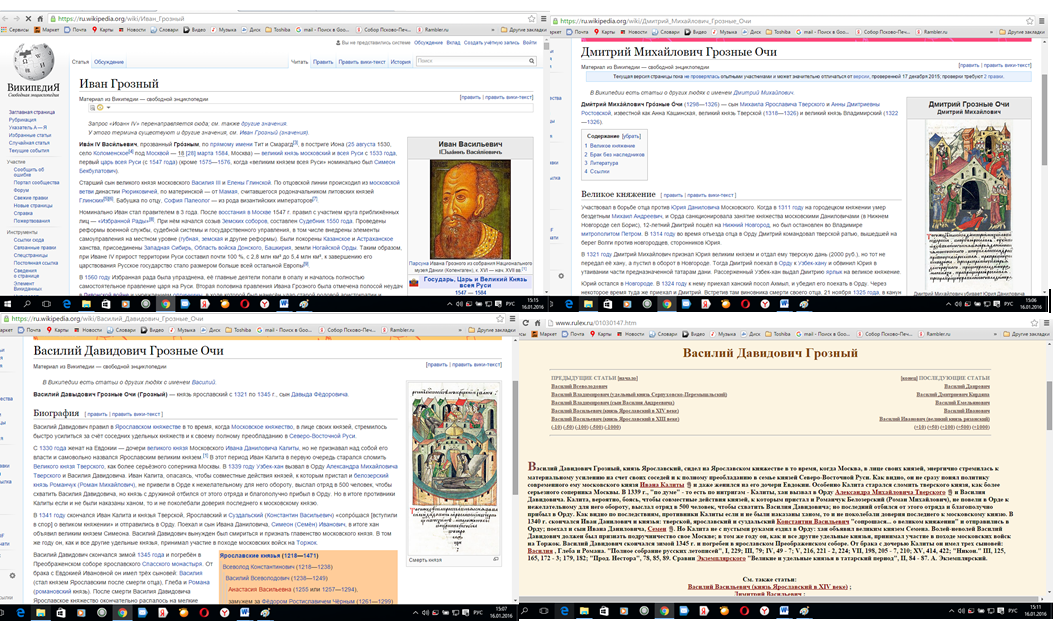
Task: Open Opera from the 15:06 taskbar
Action: point(745,305)
